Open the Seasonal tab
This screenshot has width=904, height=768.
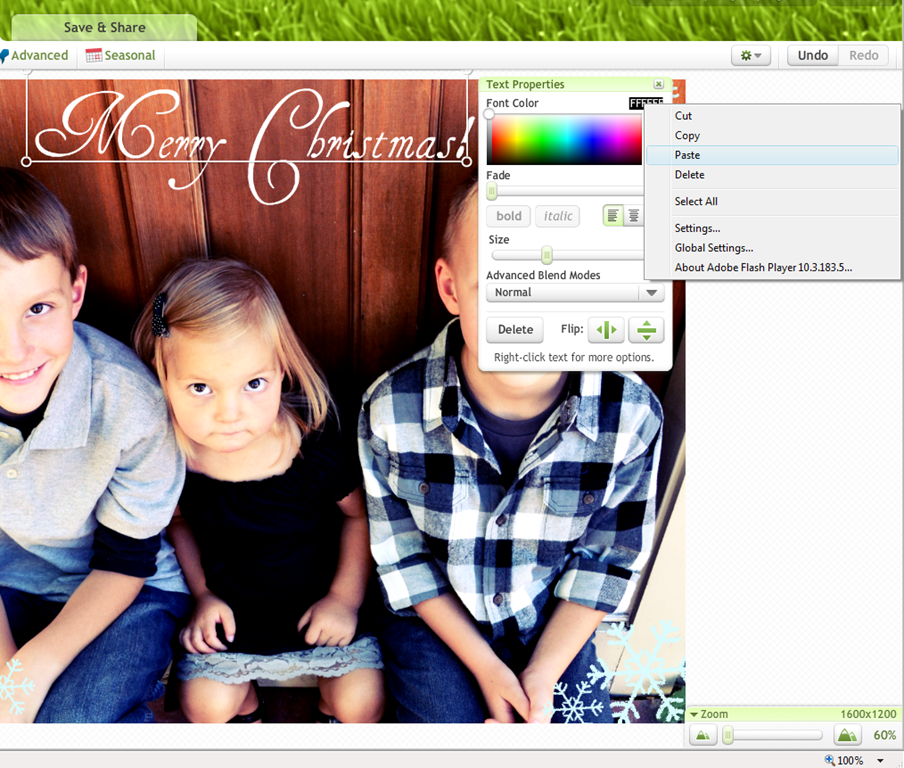(120, 55)
